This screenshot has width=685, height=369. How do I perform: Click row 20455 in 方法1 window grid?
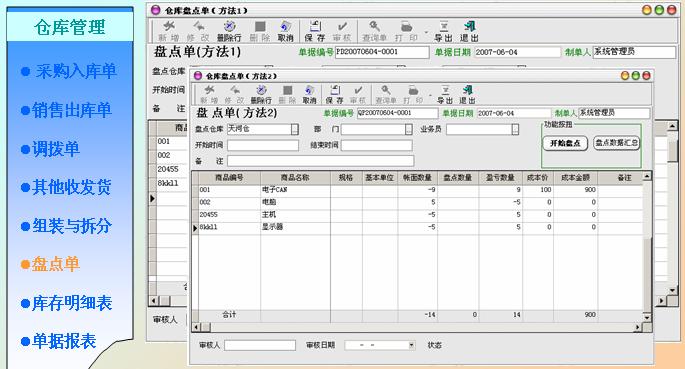[x=173, y=169]
